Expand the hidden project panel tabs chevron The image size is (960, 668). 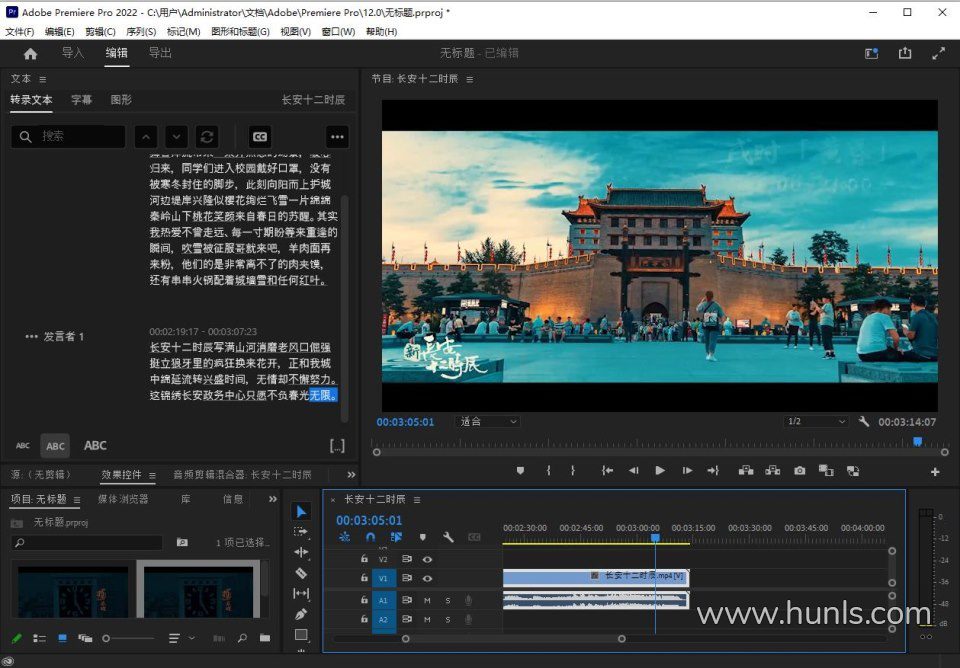pyautogui.click(x=272, y=499)
